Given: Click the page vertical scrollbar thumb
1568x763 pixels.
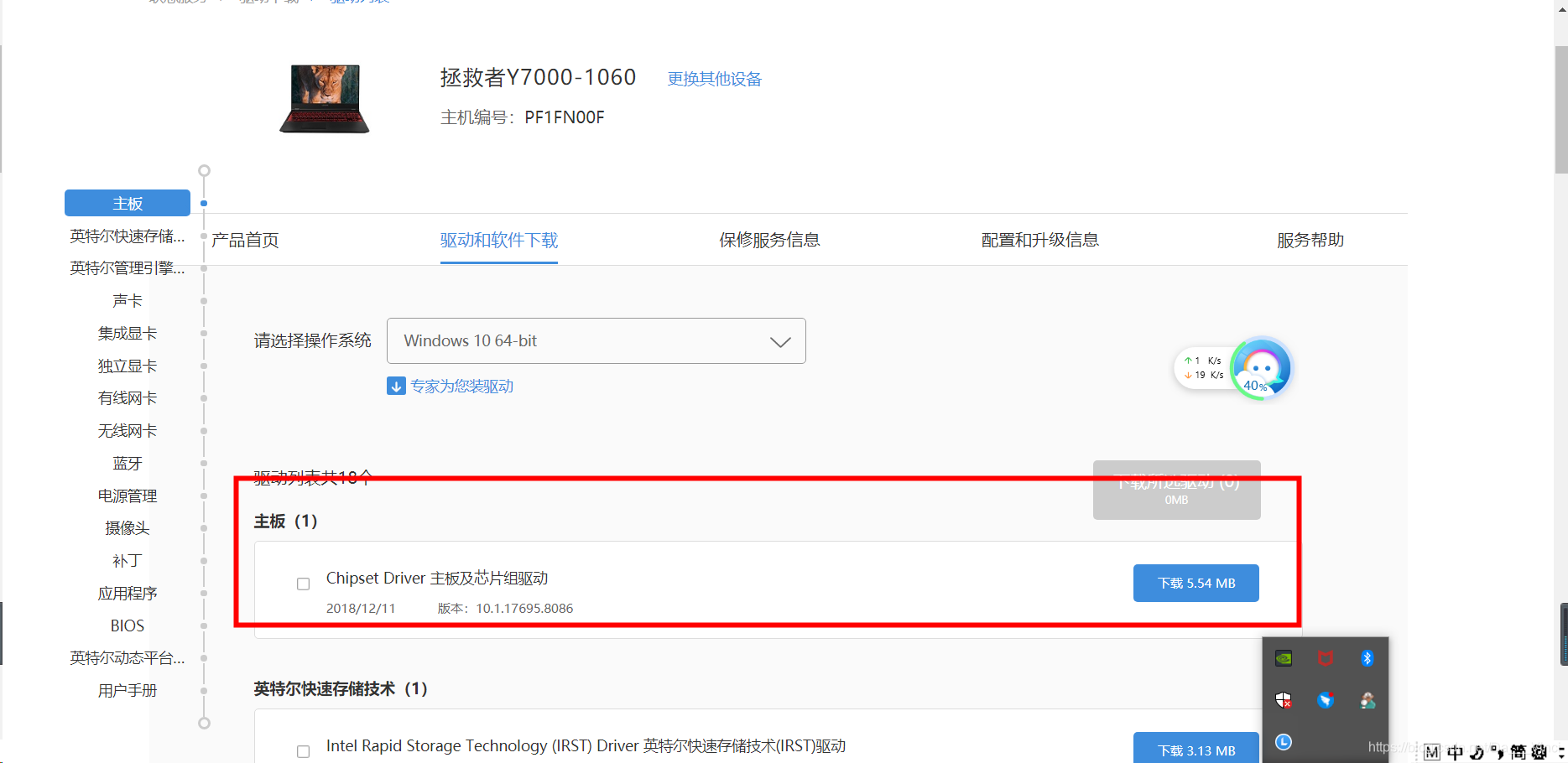Looking at the screenshot, I should click(x=1561, y=109).
